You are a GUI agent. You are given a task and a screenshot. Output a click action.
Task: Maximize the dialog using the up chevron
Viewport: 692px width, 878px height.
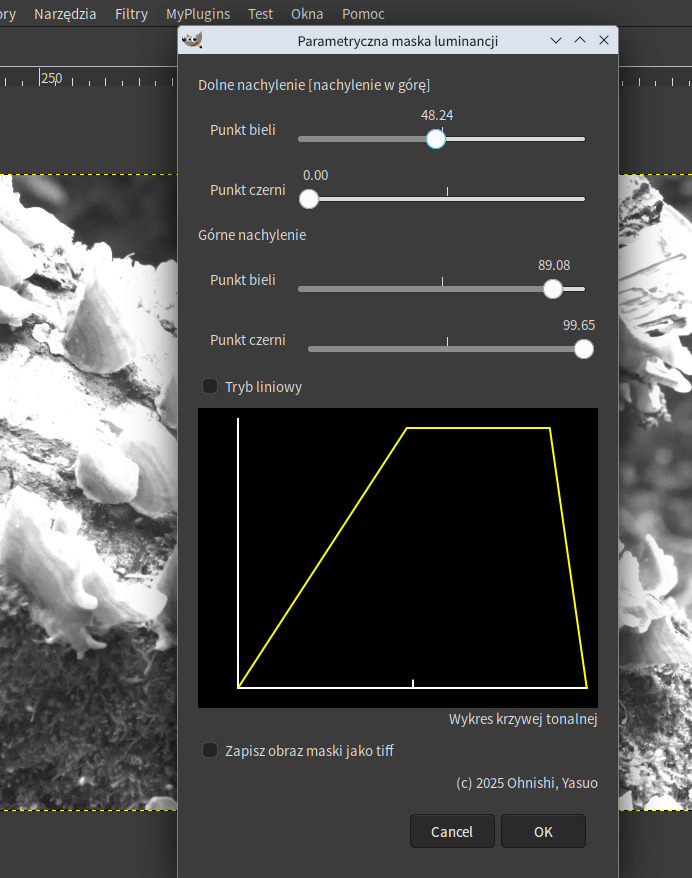pyautogui.click(x=580, y=41)
